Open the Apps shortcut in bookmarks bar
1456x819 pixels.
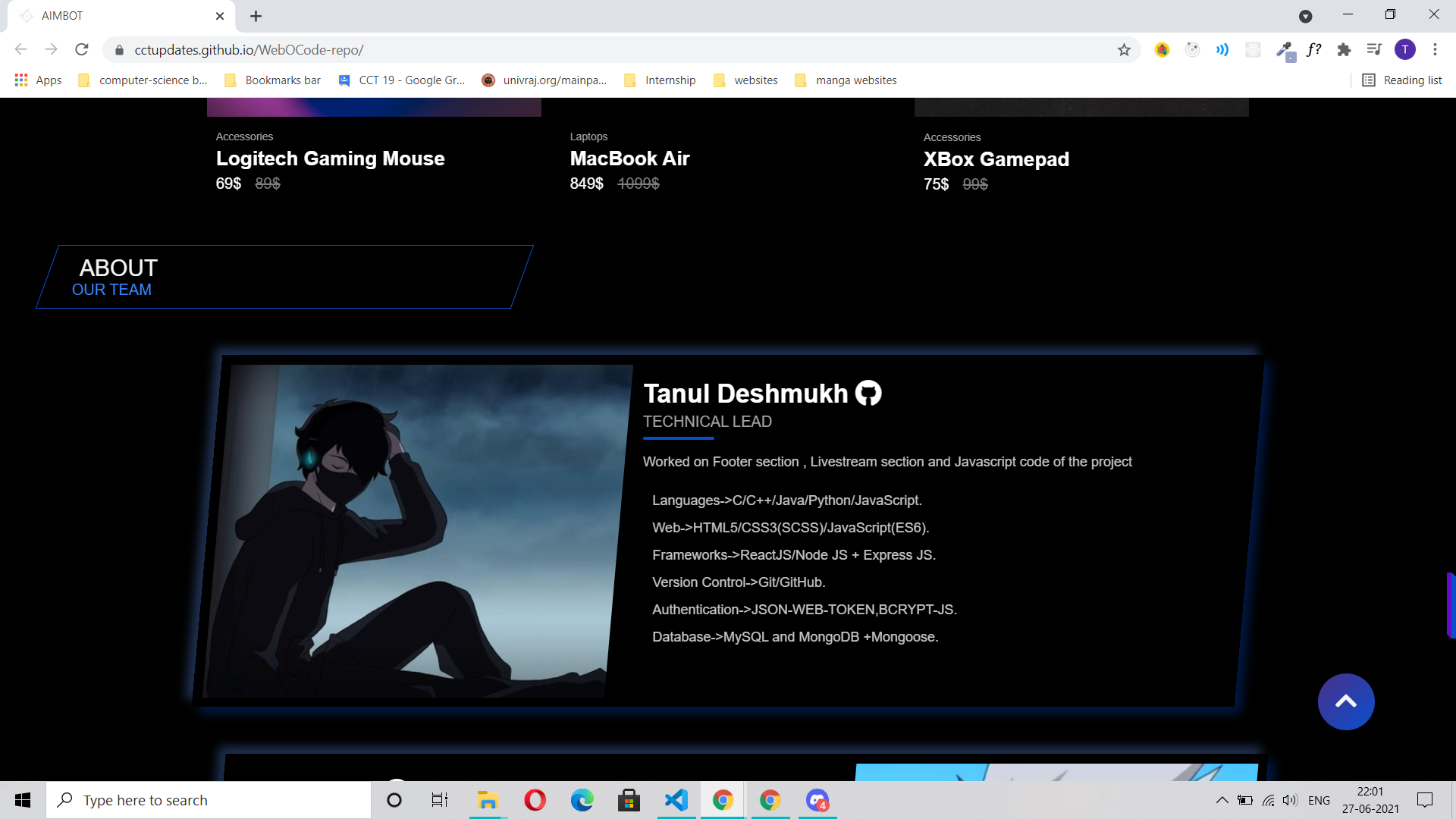38,80
